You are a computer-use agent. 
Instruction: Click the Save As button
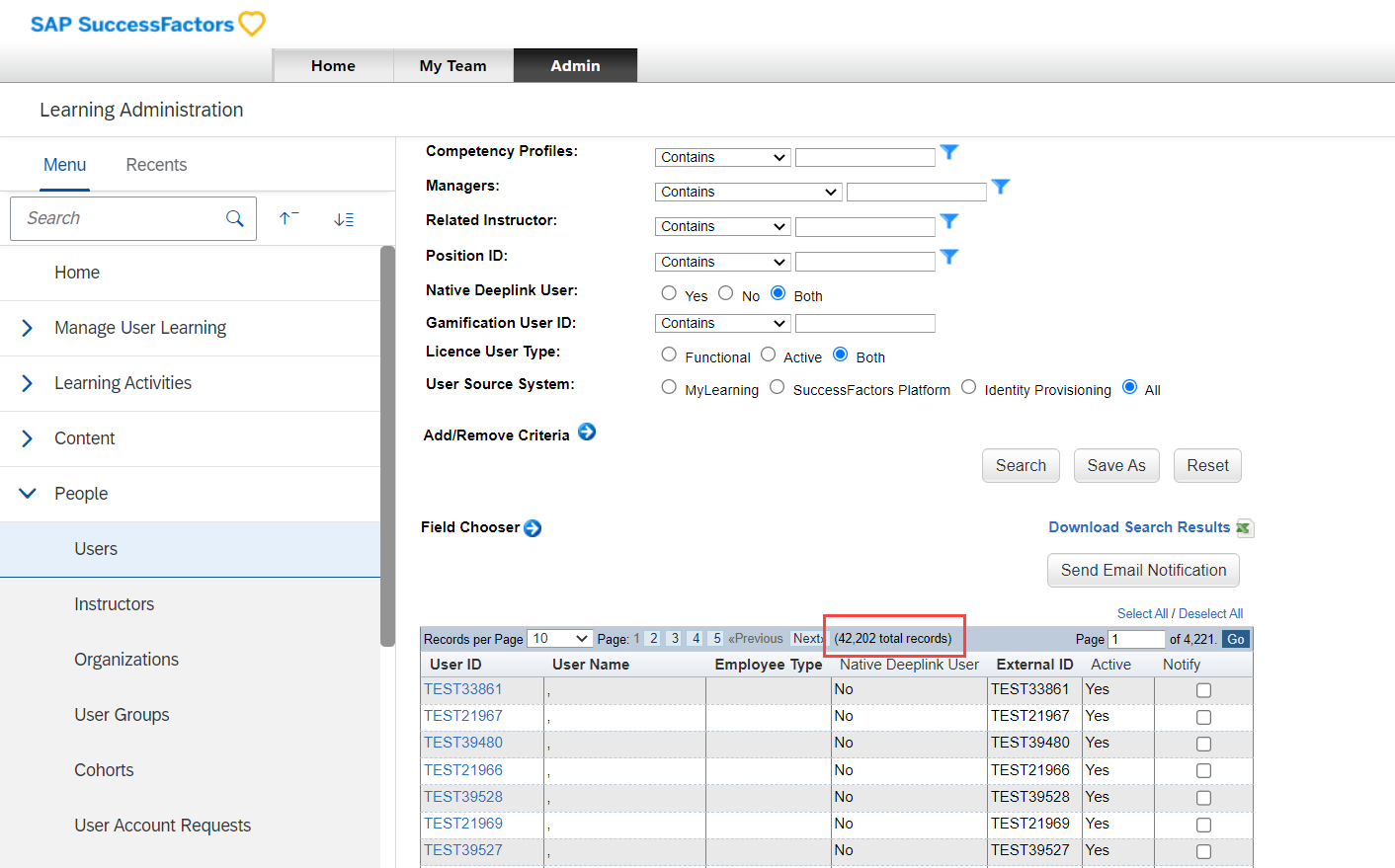coord(1116,465)
